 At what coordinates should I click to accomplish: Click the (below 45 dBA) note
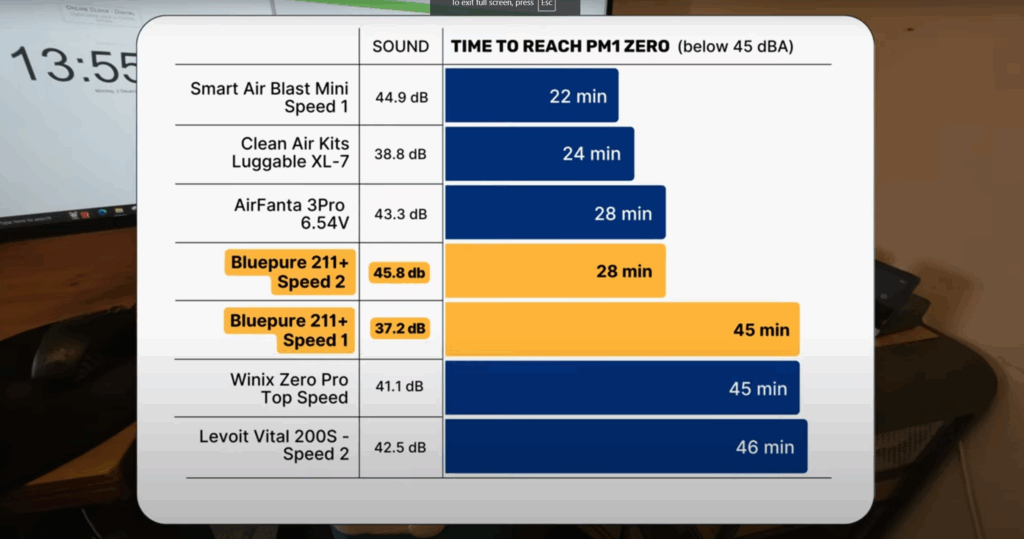tap(735, 46)
